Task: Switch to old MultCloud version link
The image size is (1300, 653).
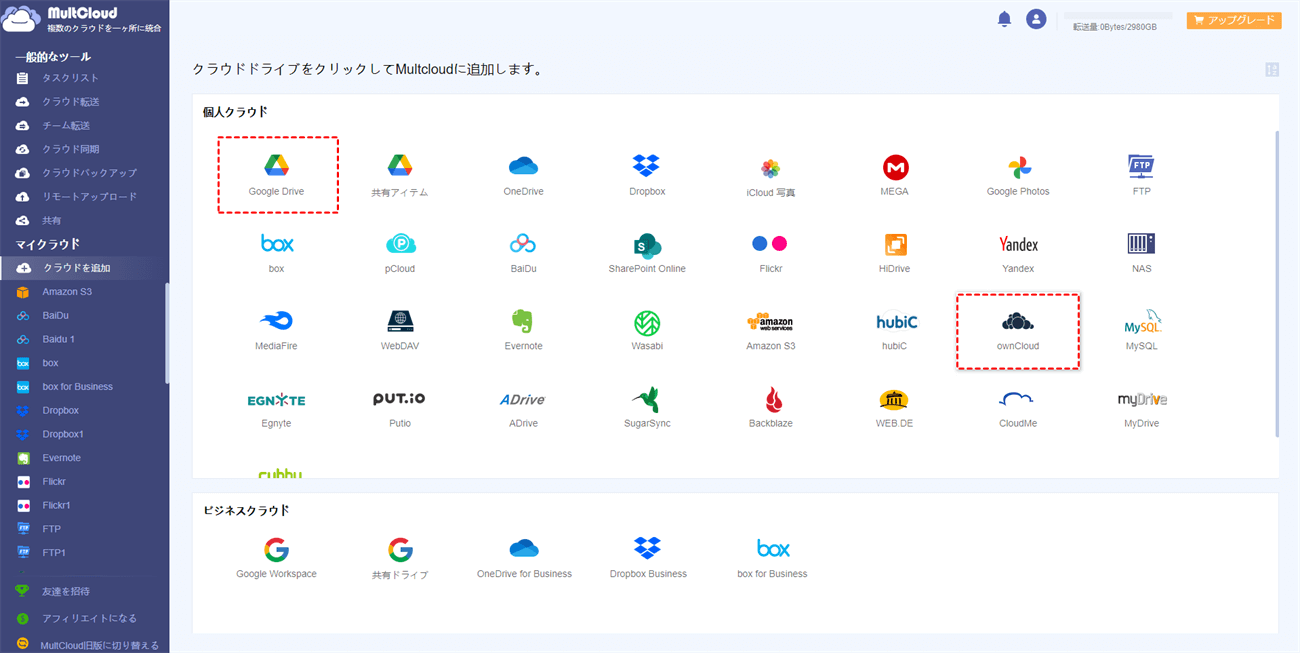Action: tap(99, 645)
